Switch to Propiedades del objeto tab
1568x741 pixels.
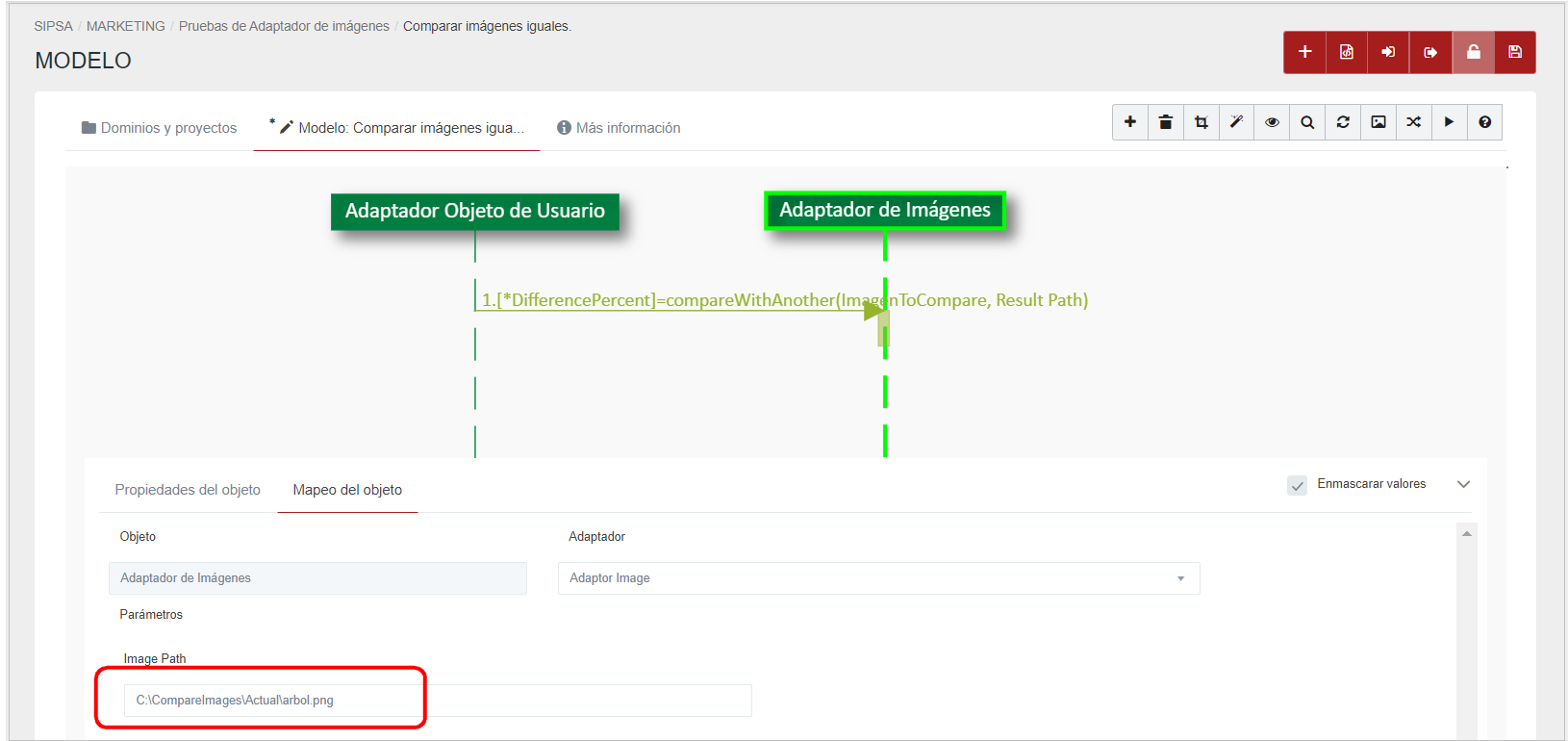[x=188, y=490]
